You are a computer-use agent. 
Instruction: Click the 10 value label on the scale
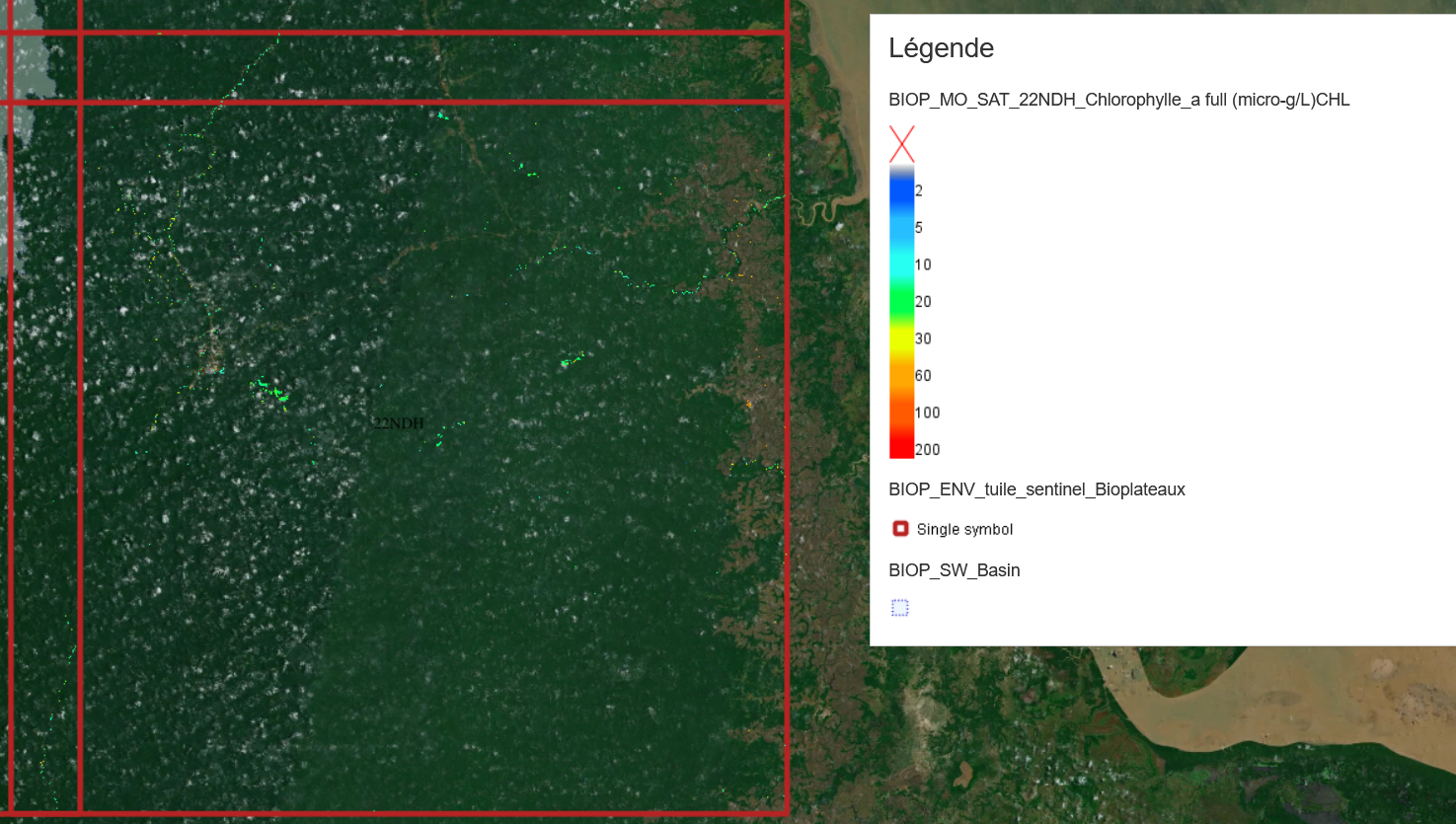click(x=923, y=264)
